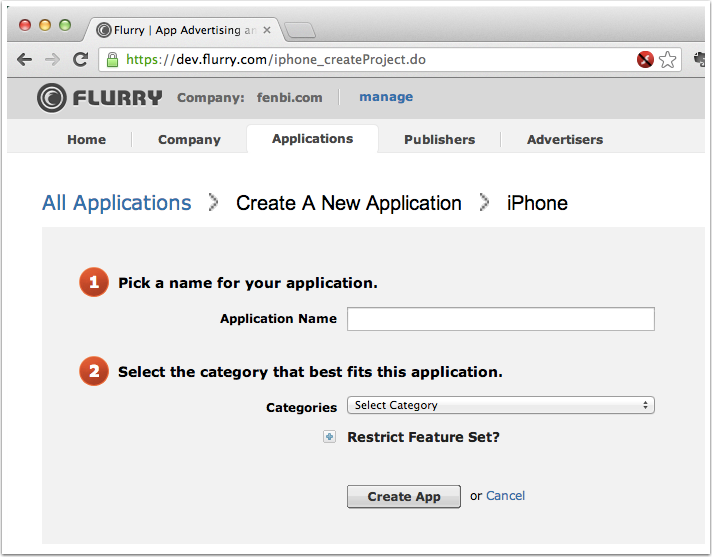
Task: Follow the All Applications breadcrumb link
Action: [116, 203]
